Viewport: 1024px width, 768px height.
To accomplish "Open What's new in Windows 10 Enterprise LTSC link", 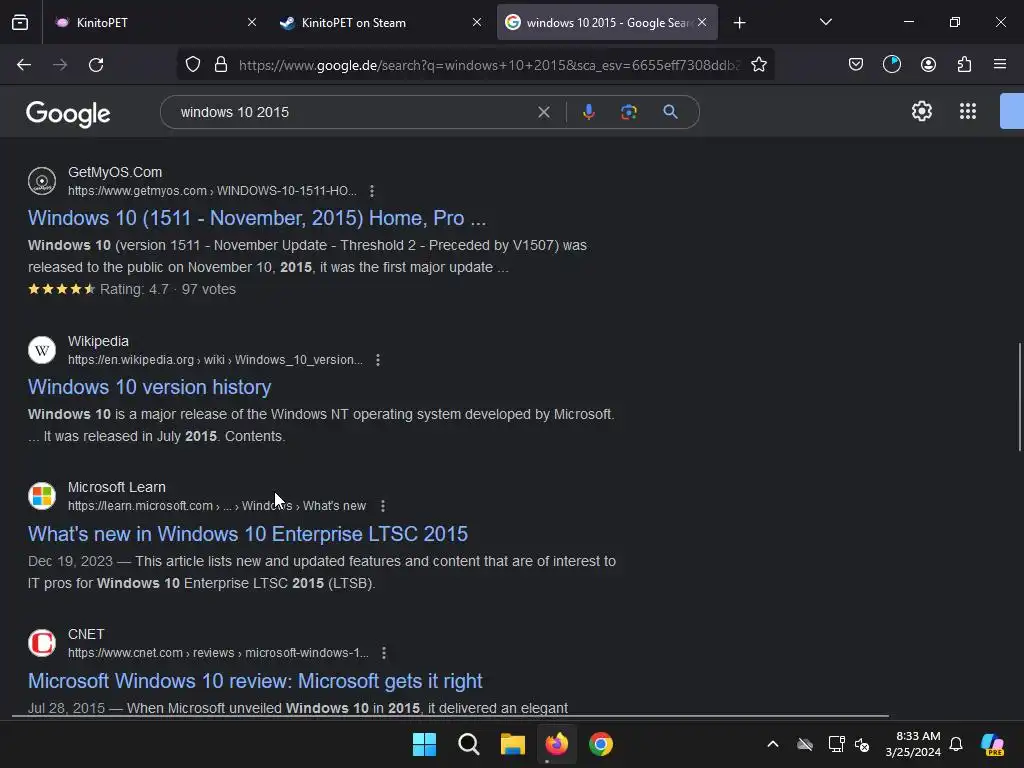I will [248, 534].
